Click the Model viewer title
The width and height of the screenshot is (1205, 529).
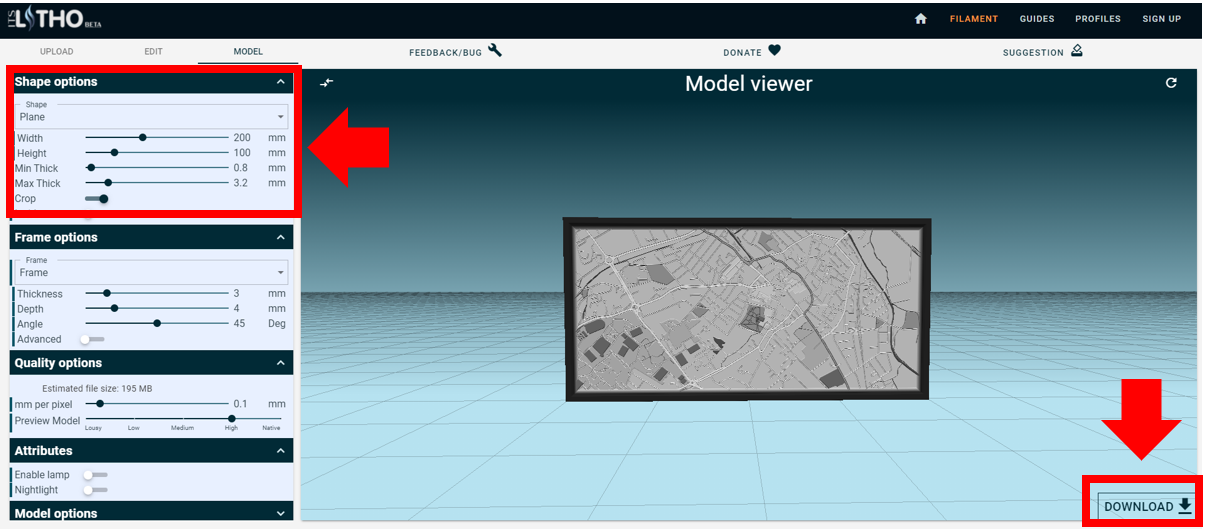click(x=749, y=84)
